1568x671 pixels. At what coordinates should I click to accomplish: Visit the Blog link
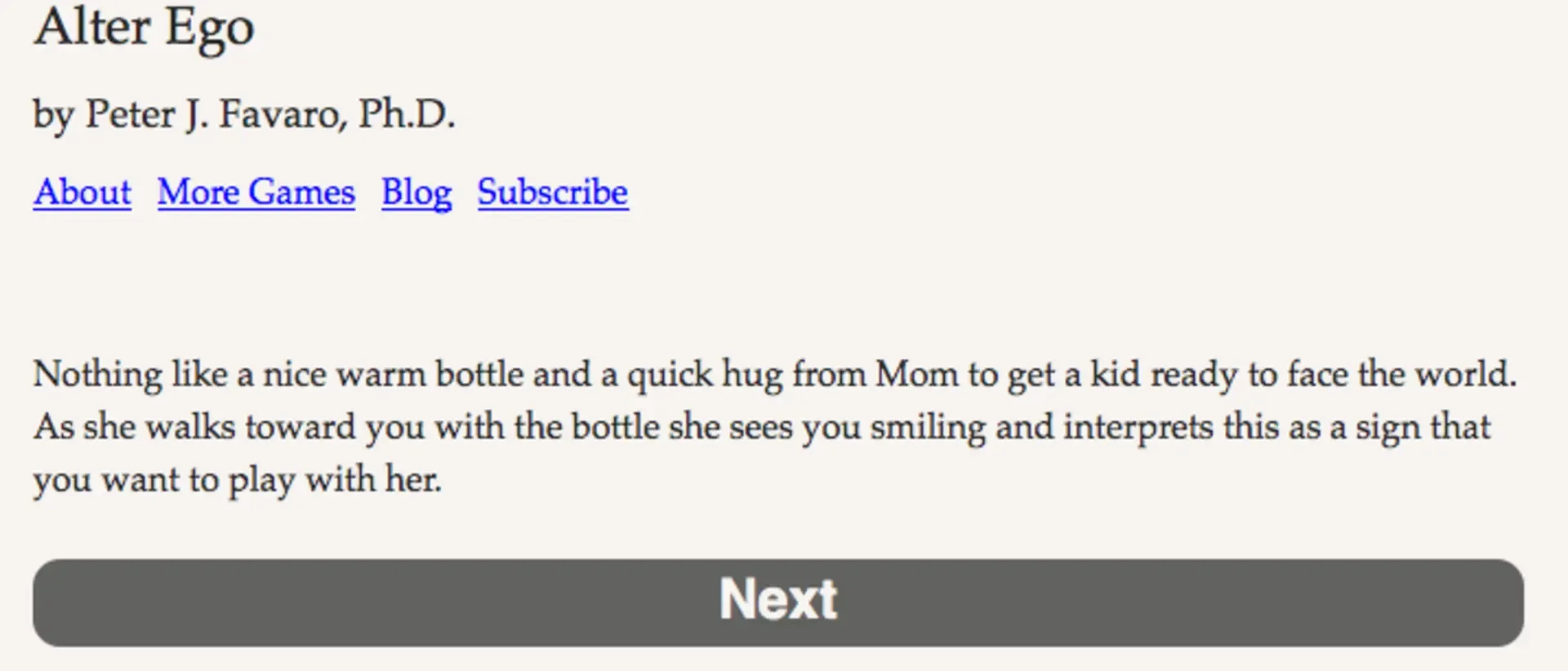click(x=416, y=193)
